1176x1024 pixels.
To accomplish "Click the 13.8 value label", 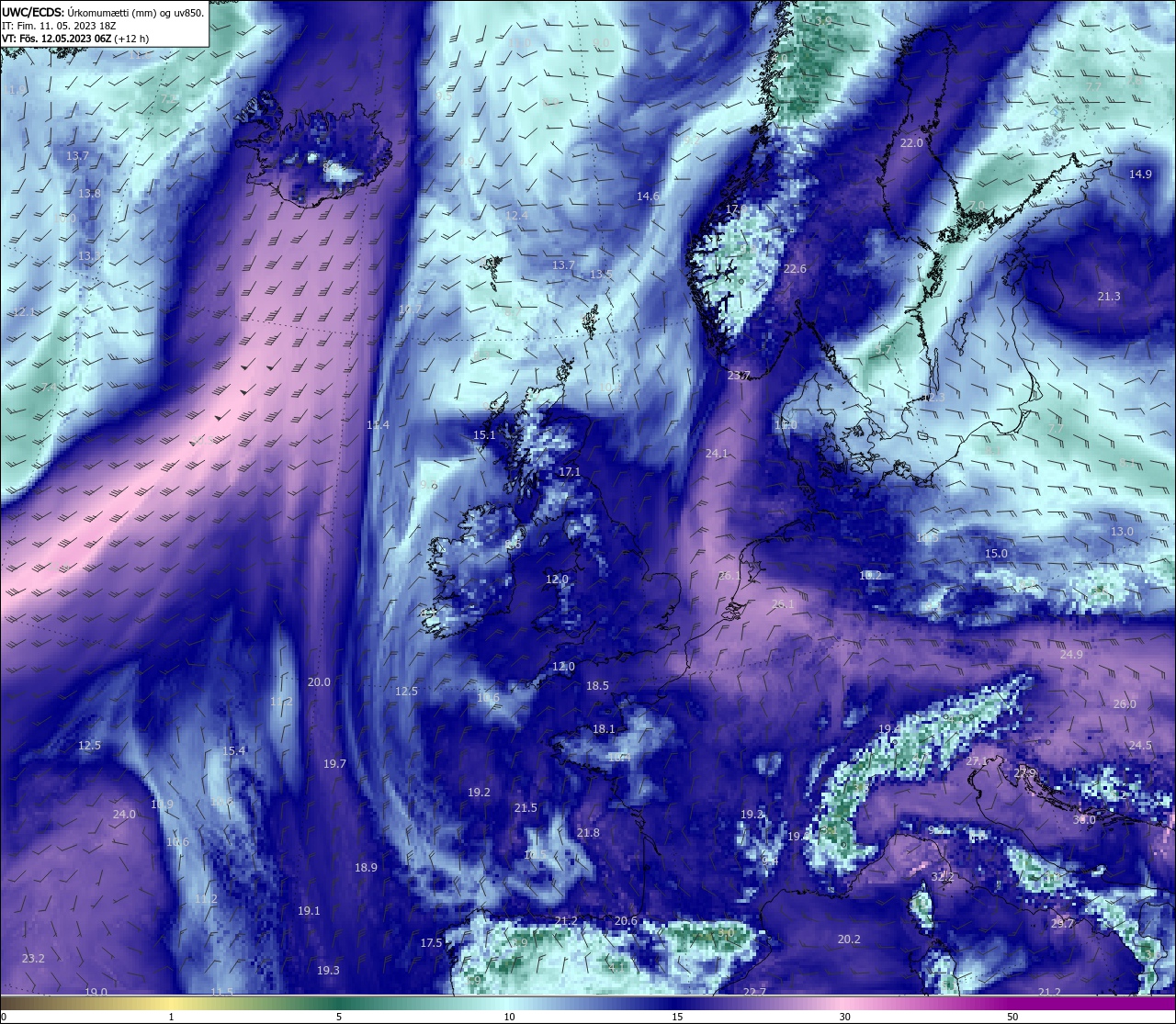I will pos(89,193).
